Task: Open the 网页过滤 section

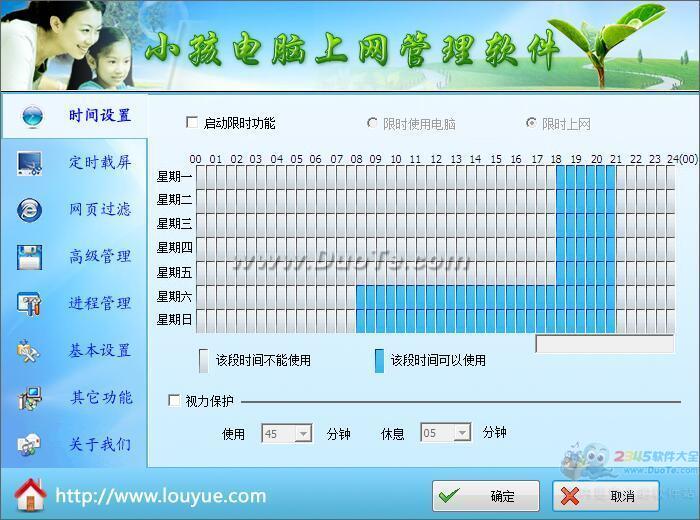Action: pyautogui.click(x=100, y=209)
